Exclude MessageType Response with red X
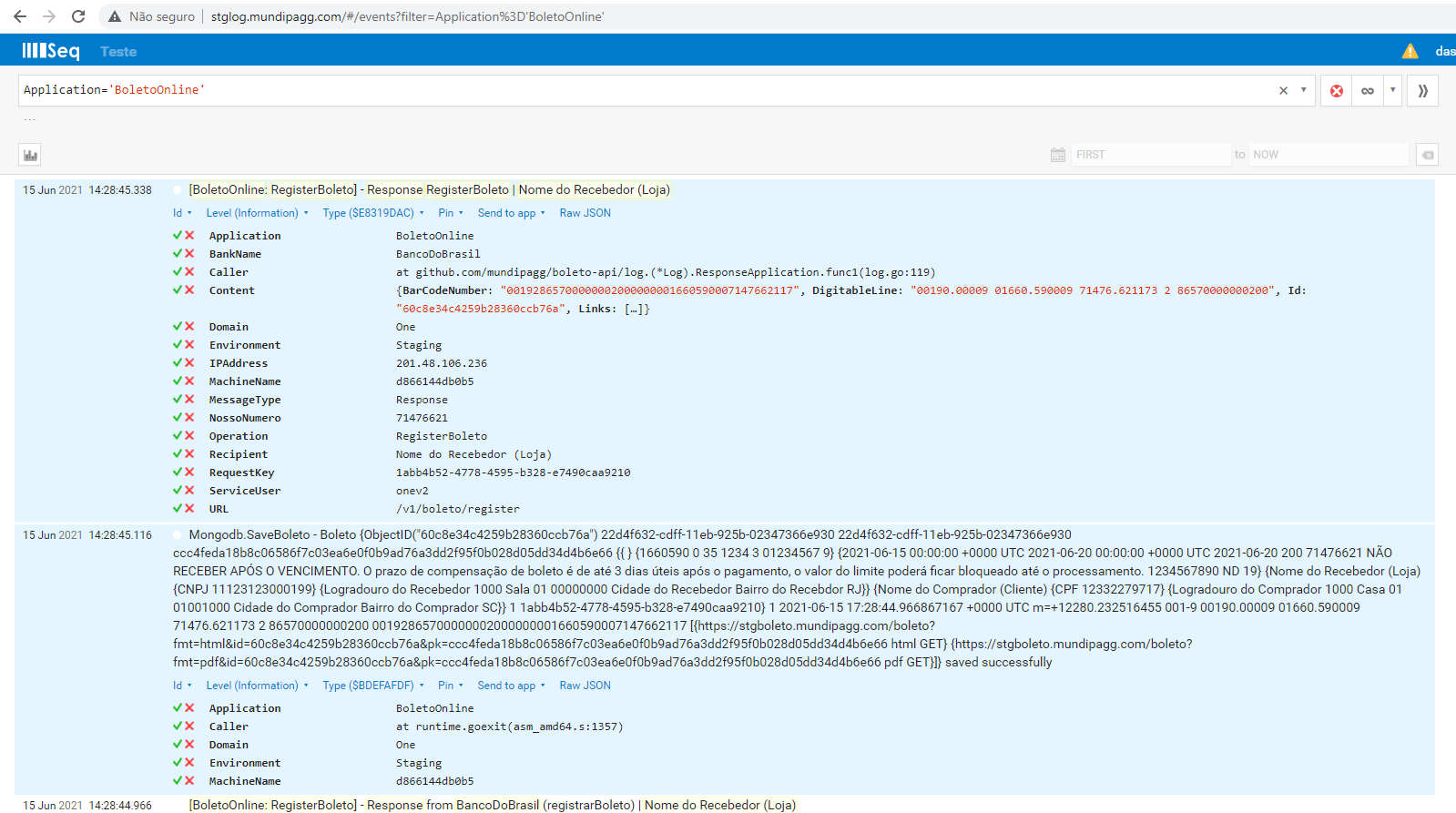 point(189,400)
